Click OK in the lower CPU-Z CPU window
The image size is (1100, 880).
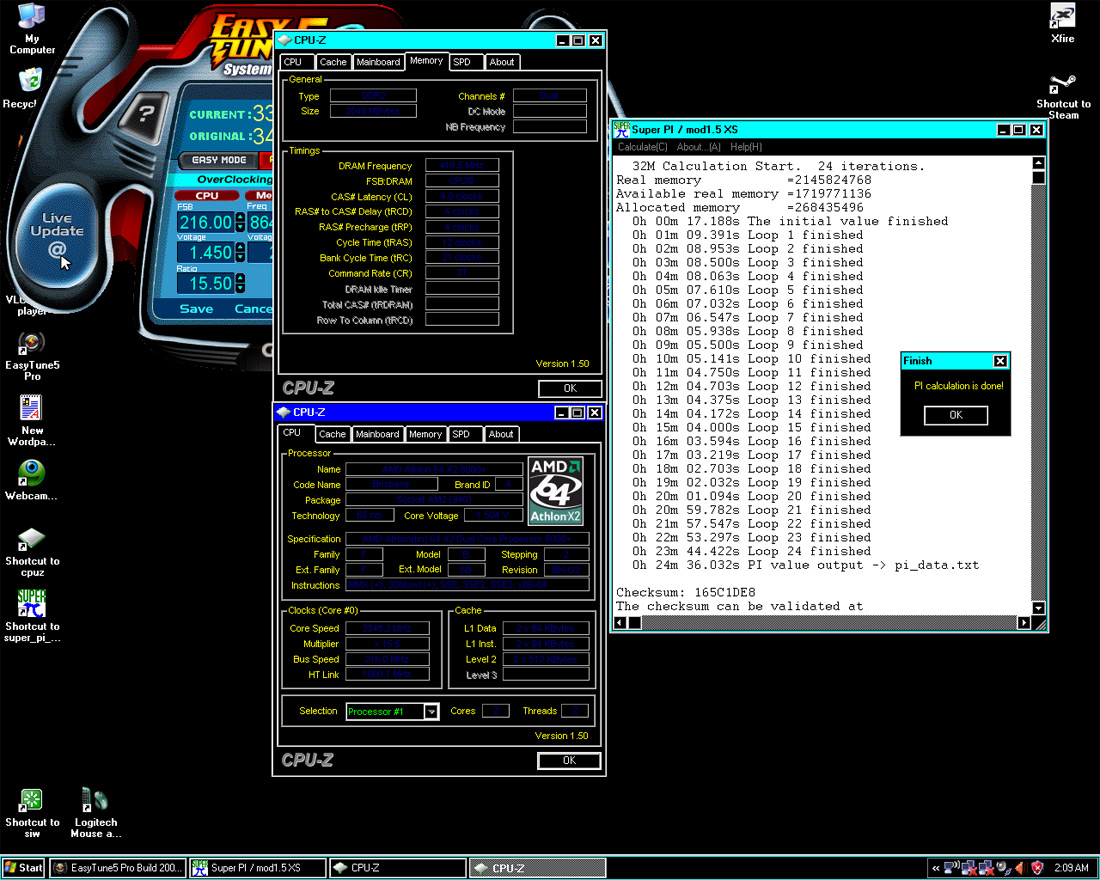pos(569,760)
